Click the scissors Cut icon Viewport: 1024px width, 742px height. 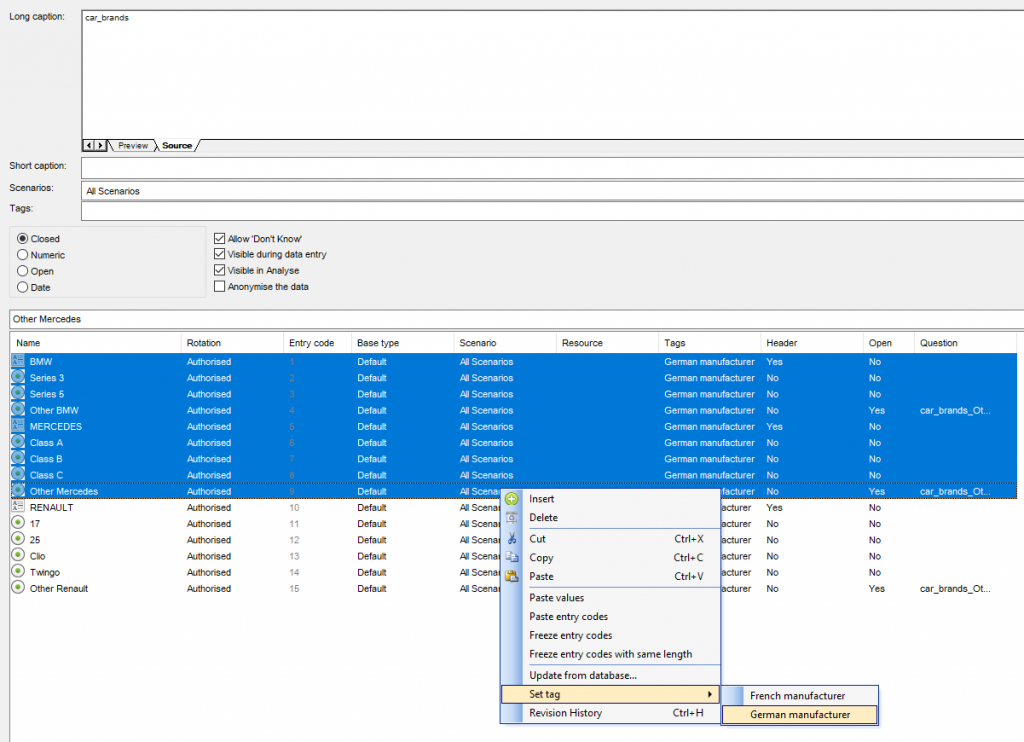click(511, 539)
